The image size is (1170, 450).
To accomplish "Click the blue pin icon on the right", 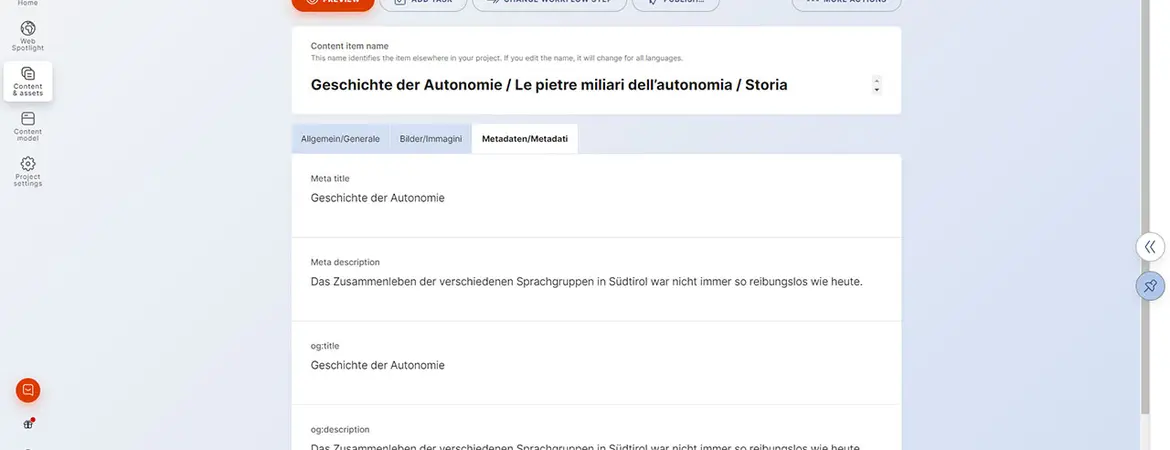I will pos(1150,286).
